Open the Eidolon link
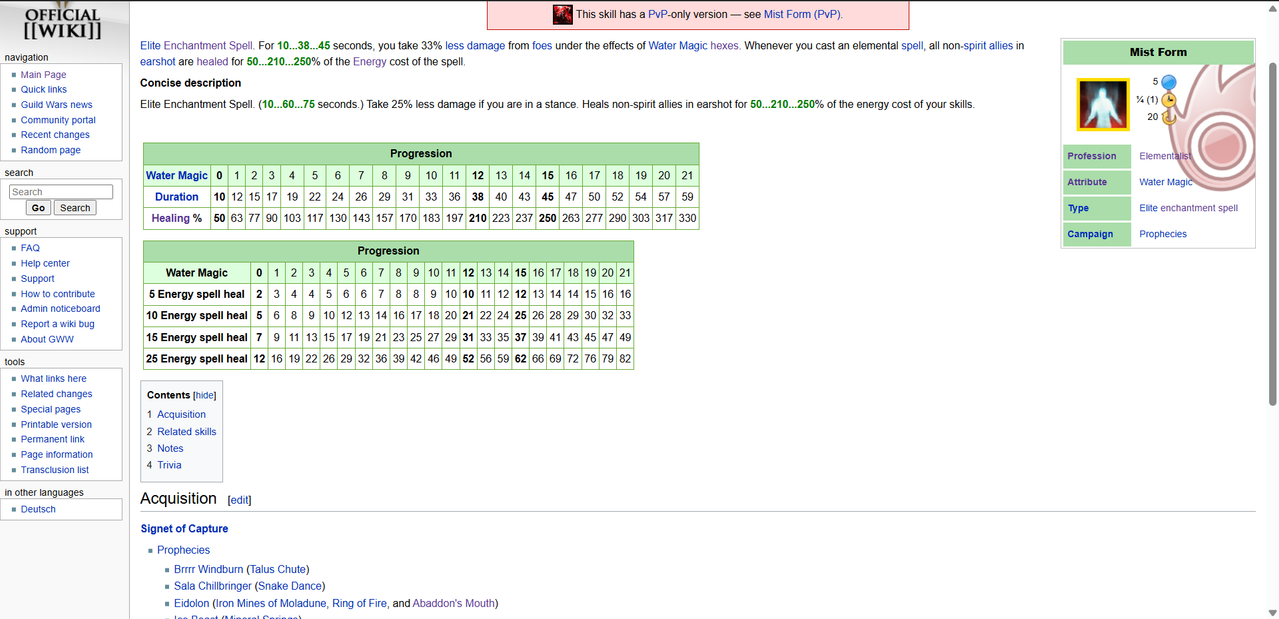Viewport: 1279px width, 619px height. (x=192, y=603)
